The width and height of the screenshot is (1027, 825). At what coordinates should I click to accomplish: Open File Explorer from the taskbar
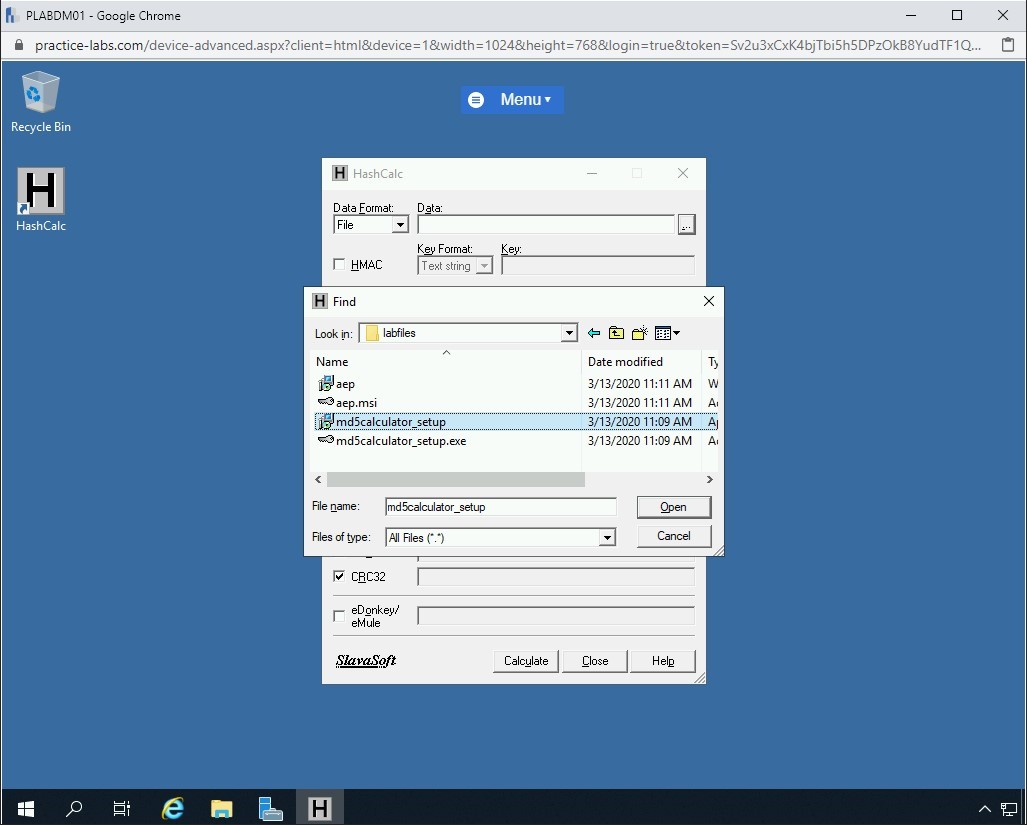pos(222,808)
